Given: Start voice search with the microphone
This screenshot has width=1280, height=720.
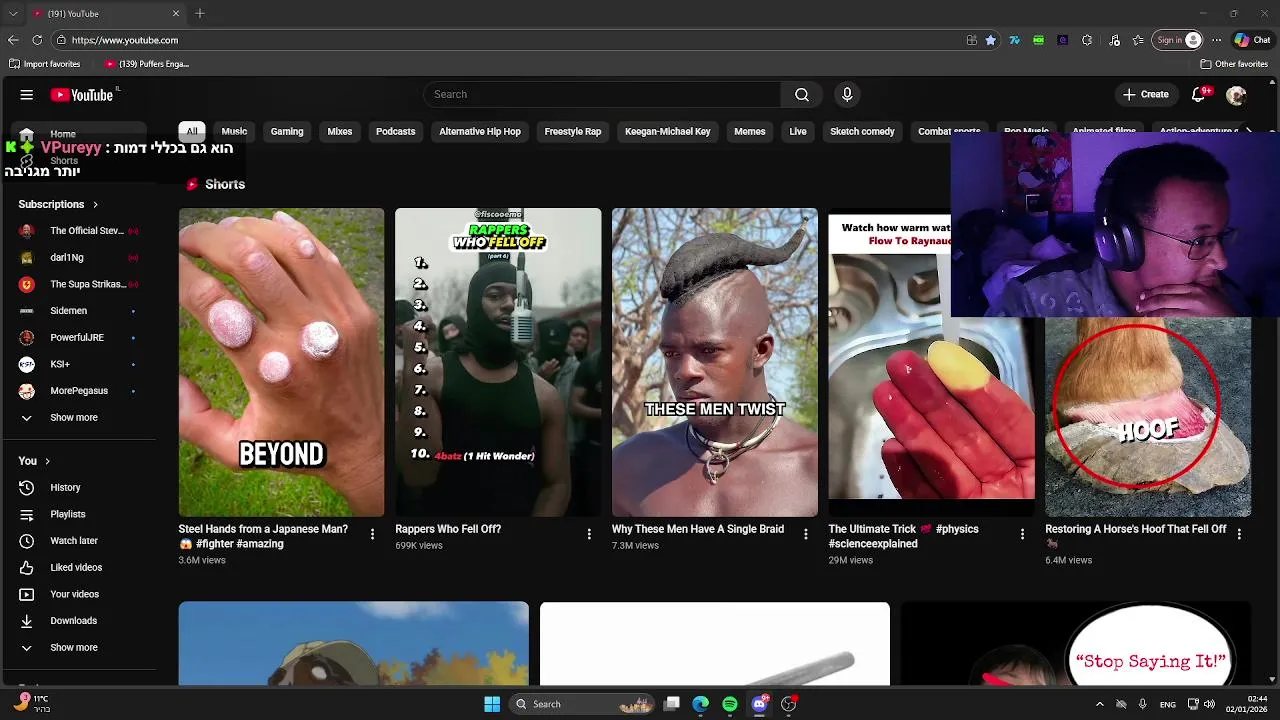Looking at the screenshot, I should coord(847,94).
